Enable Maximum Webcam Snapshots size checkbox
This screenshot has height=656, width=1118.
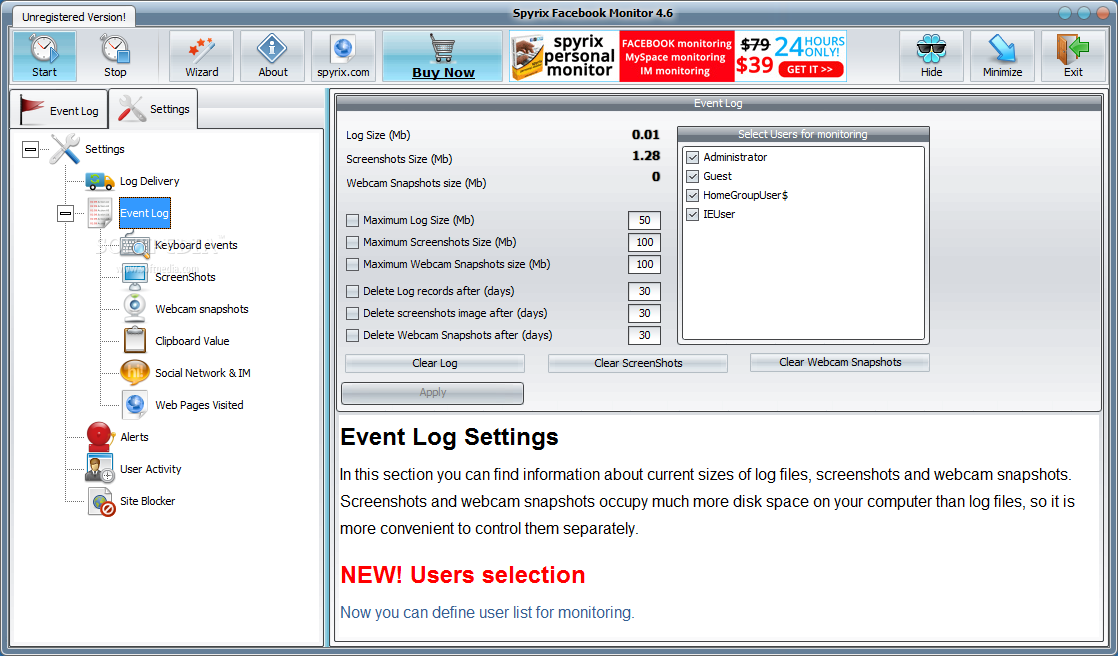click(x=352, y=265)
